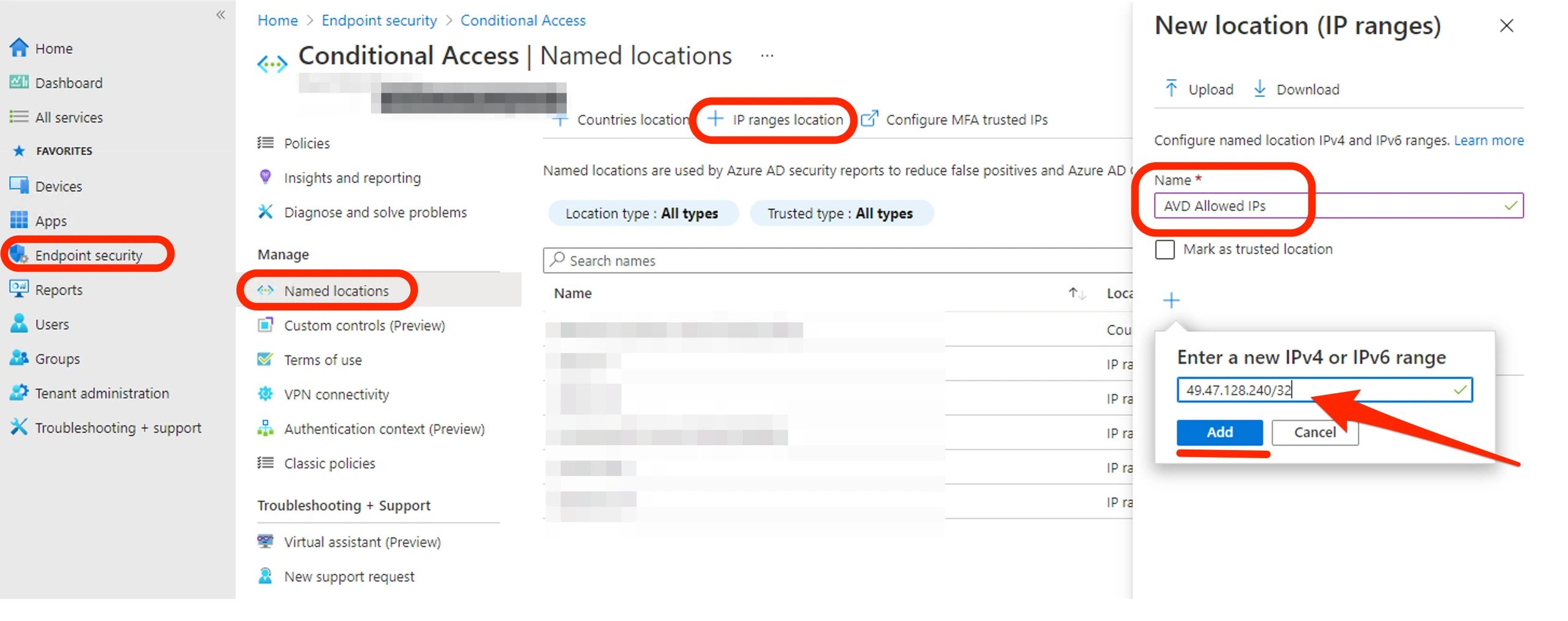Select Named locations under Manage
Viewport: 1568px width, 621px height.
[x=336, y=290]
